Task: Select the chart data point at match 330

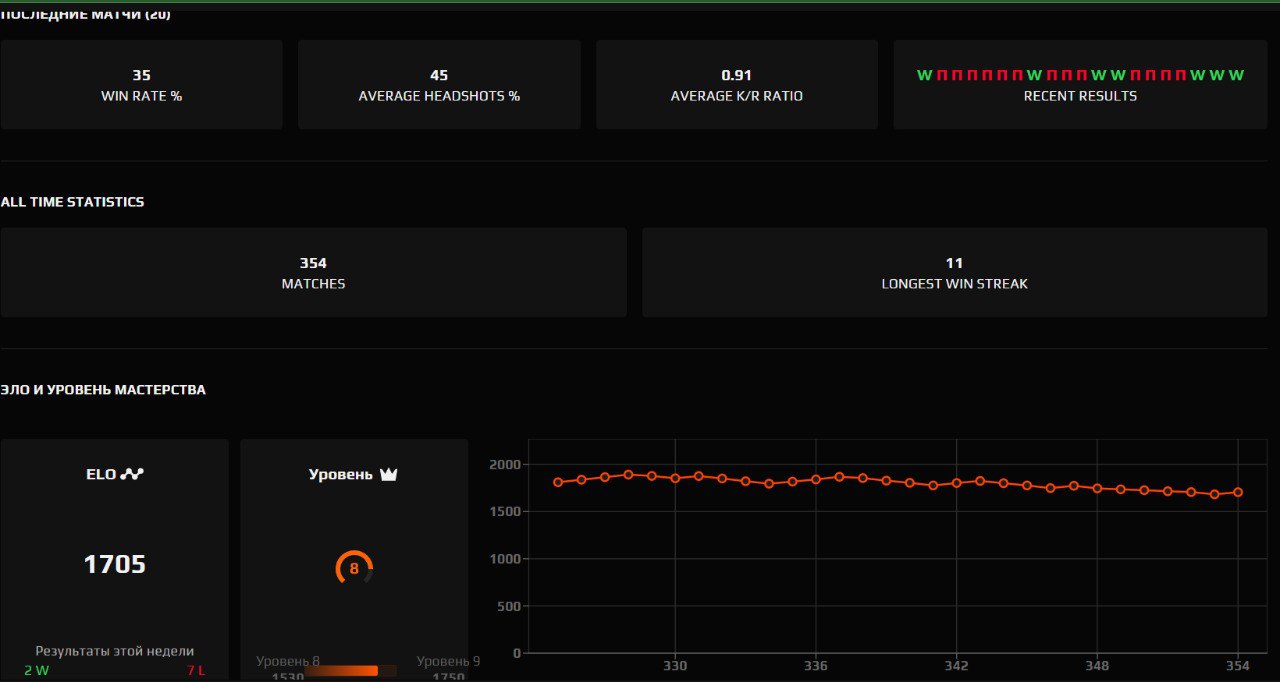Action: coord(675,478)
